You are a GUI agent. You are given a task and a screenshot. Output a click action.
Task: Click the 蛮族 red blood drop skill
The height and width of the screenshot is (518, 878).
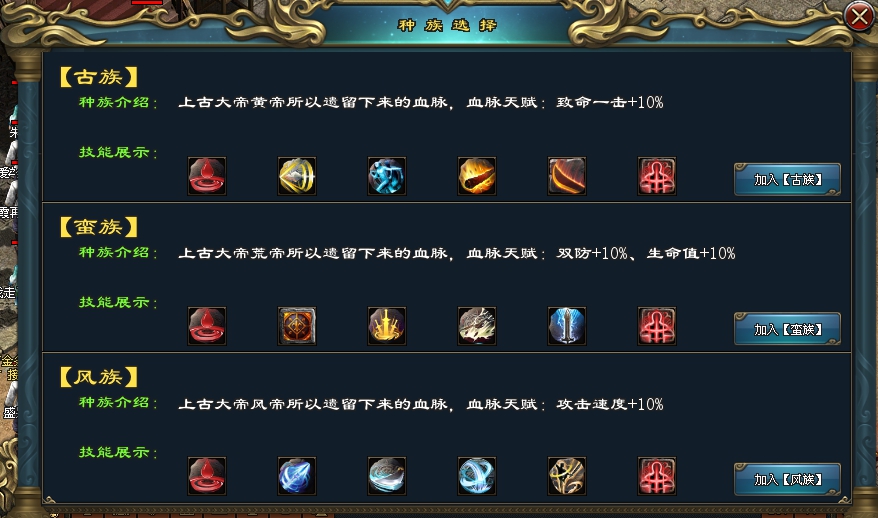(207, 326)
